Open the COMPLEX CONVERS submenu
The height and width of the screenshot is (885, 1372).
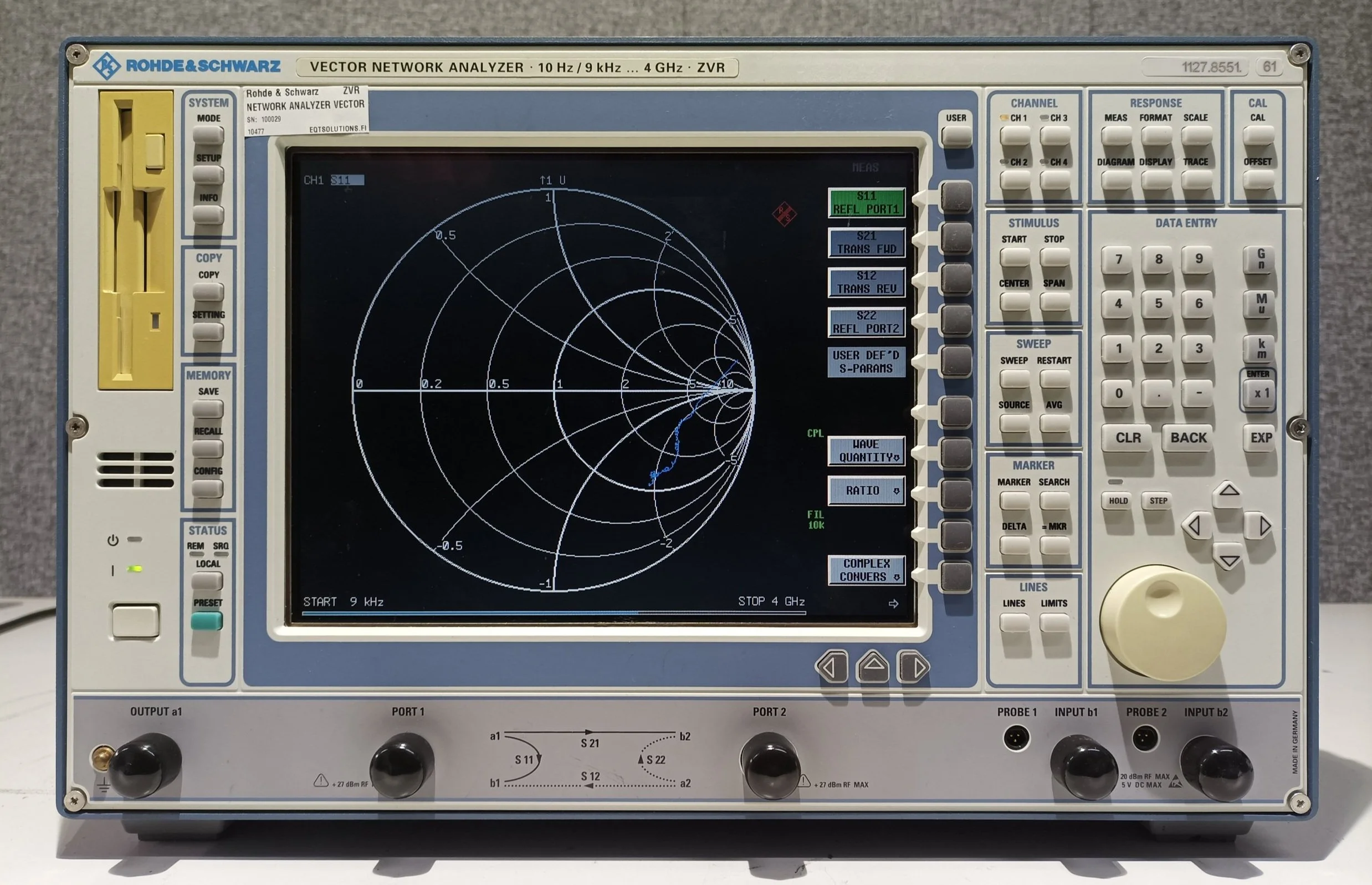pos(866,570)
